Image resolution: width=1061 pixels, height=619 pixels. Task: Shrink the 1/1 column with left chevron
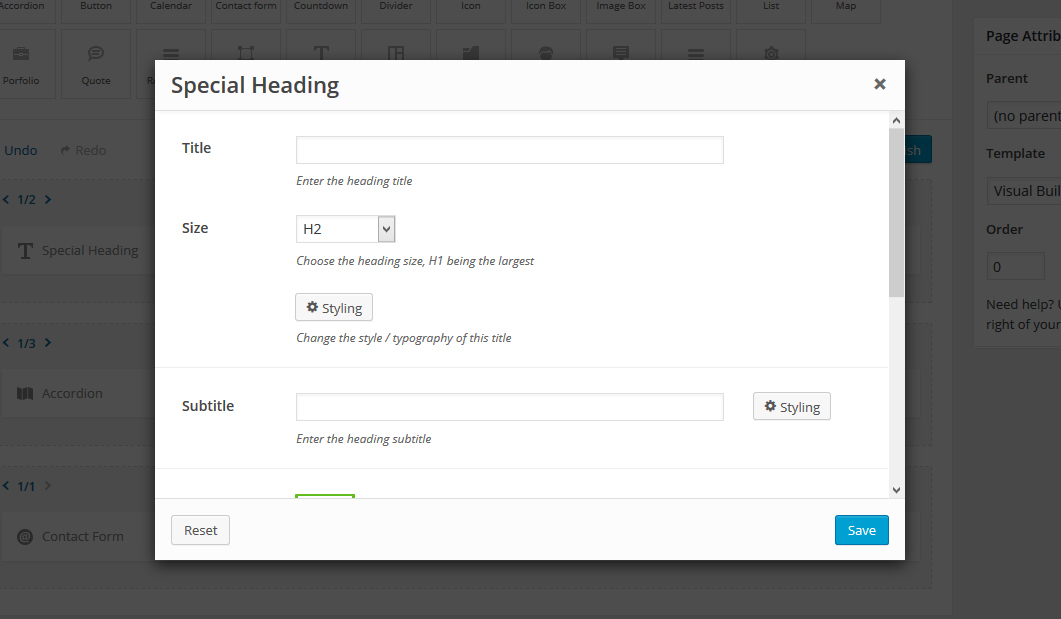click(x=6, y=486)
